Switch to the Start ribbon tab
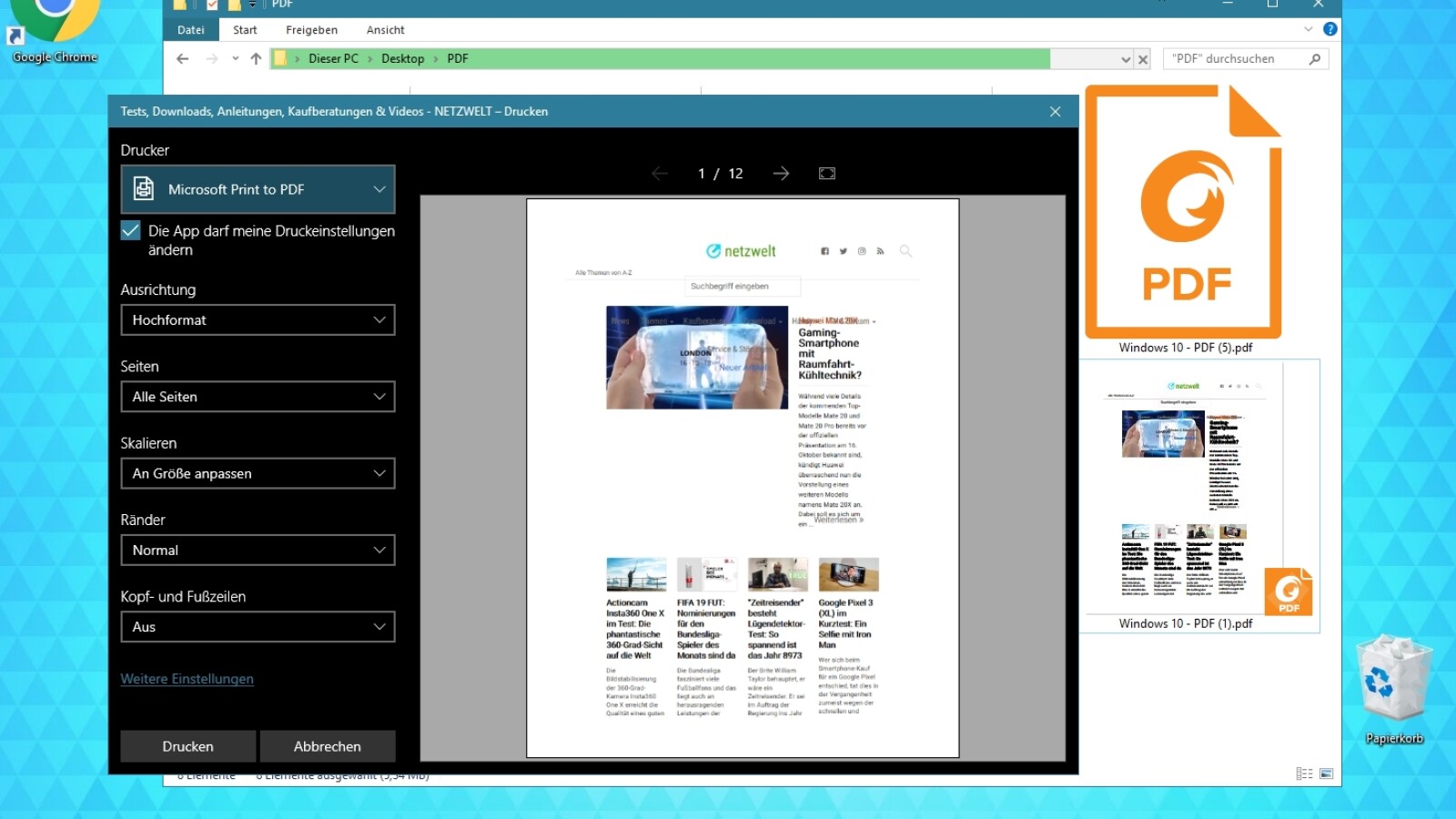Viewport: 1456px width, 819px height. click(245, 30)
